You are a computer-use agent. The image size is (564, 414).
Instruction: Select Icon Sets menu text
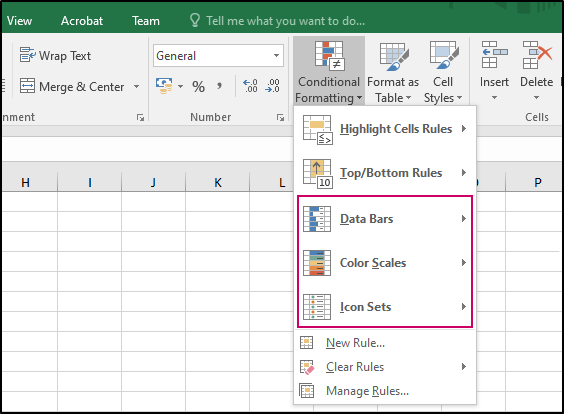point(365,307)
